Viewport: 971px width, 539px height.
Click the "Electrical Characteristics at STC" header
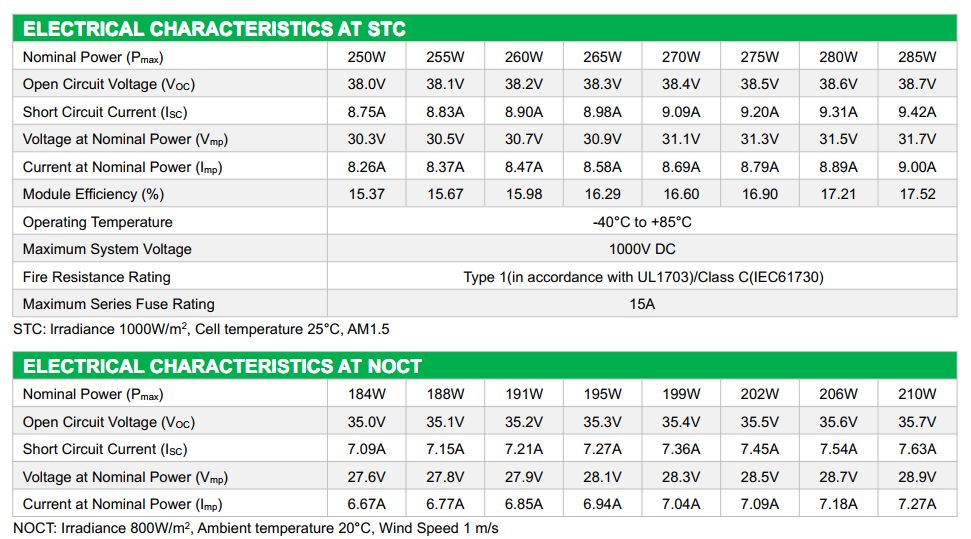point(214,29)
